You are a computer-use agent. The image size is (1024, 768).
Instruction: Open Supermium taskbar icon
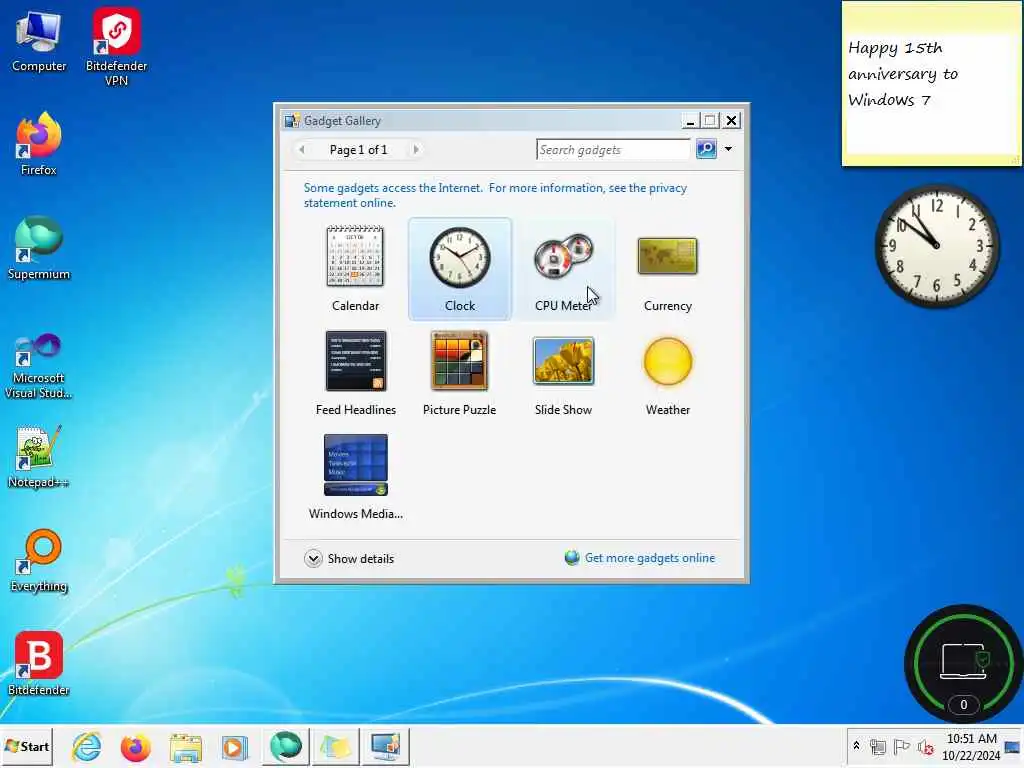pos(285,746)
